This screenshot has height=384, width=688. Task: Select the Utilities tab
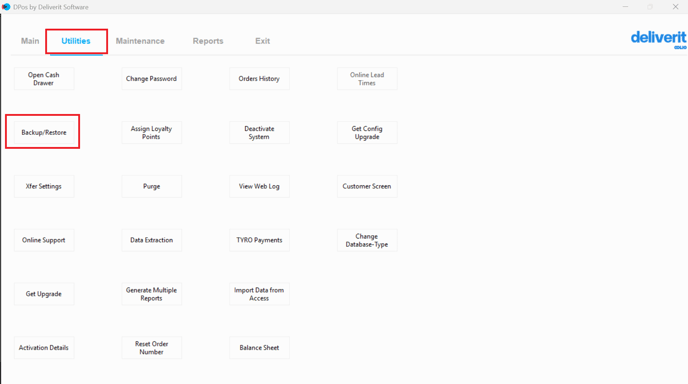pos(76,41)
